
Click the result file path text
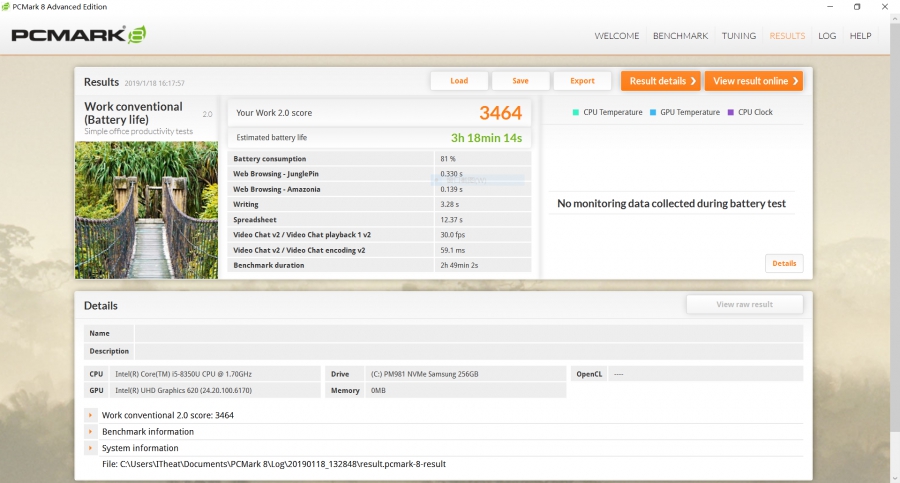click(274, 464)
